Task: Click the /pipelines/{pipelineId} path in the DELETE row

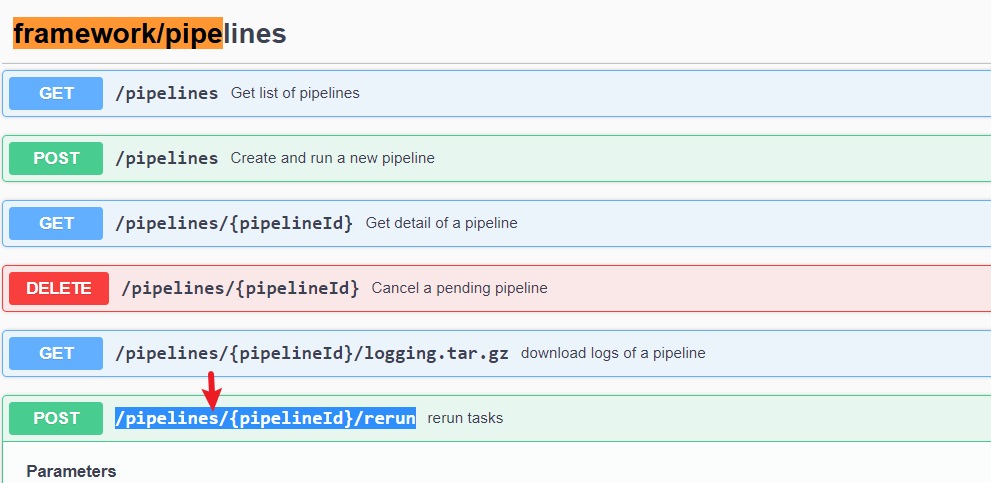Action: click(240, 288)
